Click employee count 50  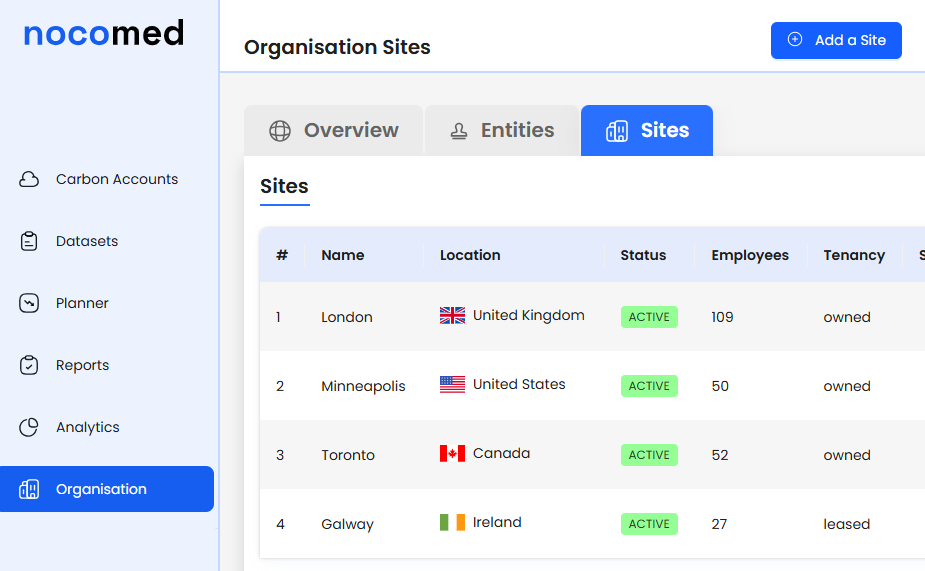720,386
